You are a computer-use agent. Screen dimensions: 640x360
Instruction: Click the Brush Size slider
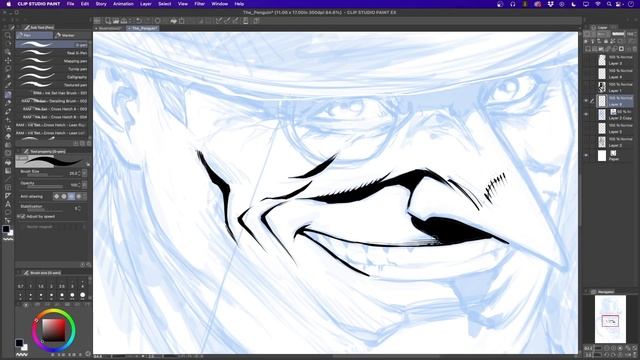point(44,175)
